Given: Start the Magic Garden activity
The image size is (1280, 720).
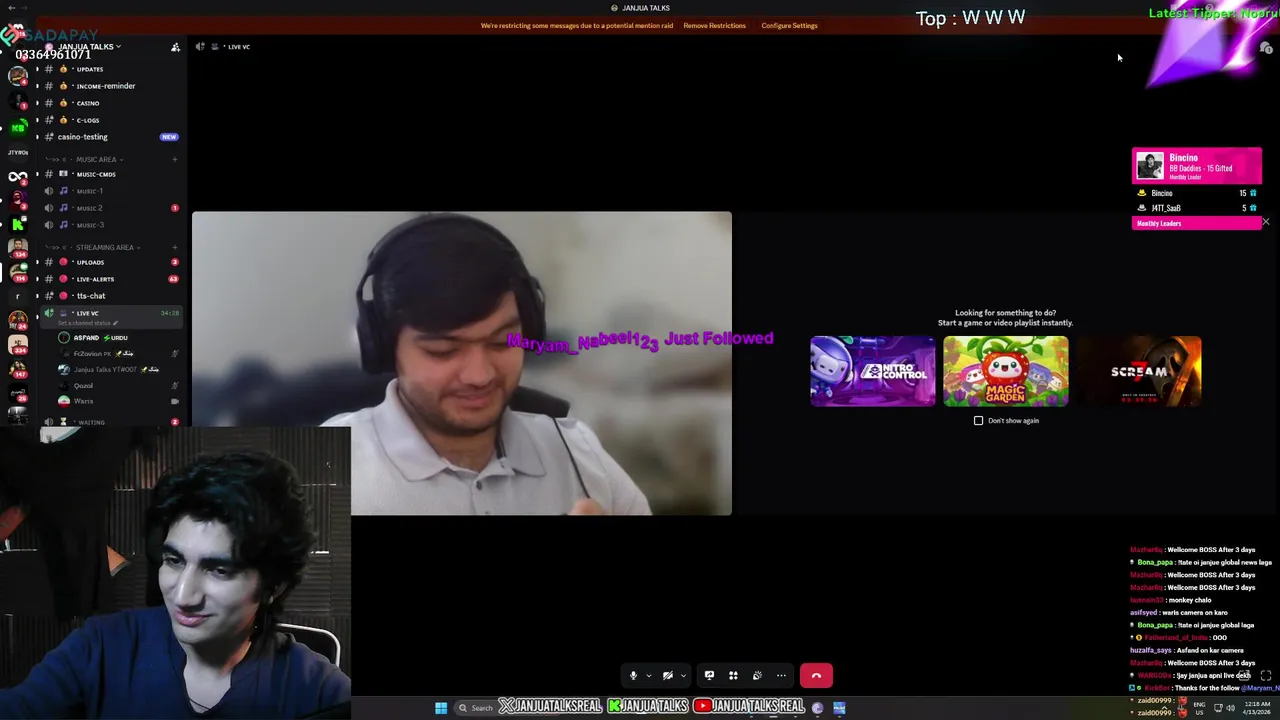Looking at the screenshot, I should pyautogui.click(x=1005, y=371).
